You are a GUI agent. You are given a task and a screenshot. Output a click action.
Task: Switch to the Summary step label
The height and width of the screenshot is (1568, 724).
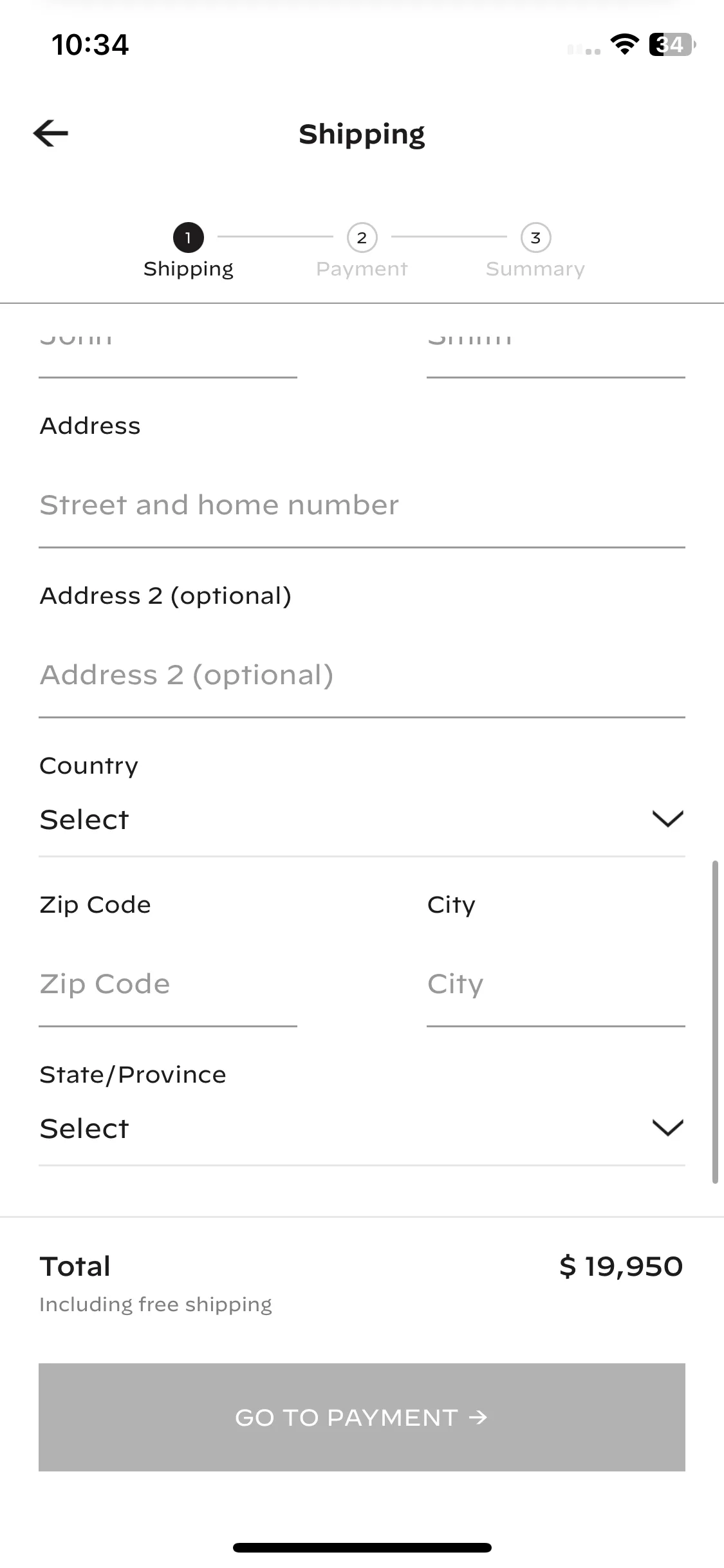(x=535, y=268)
